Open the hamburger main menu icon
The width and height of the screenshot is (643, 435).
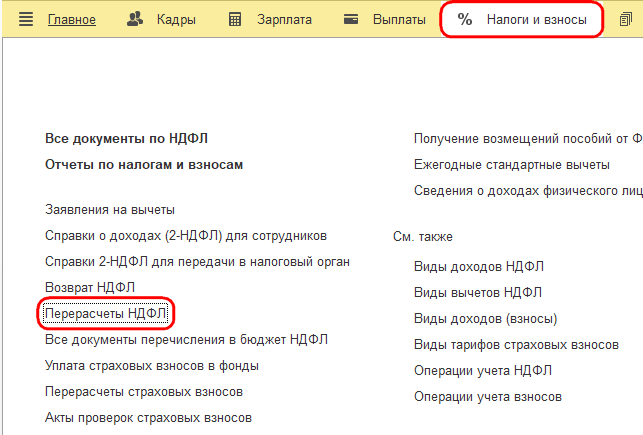click(26, 19)
